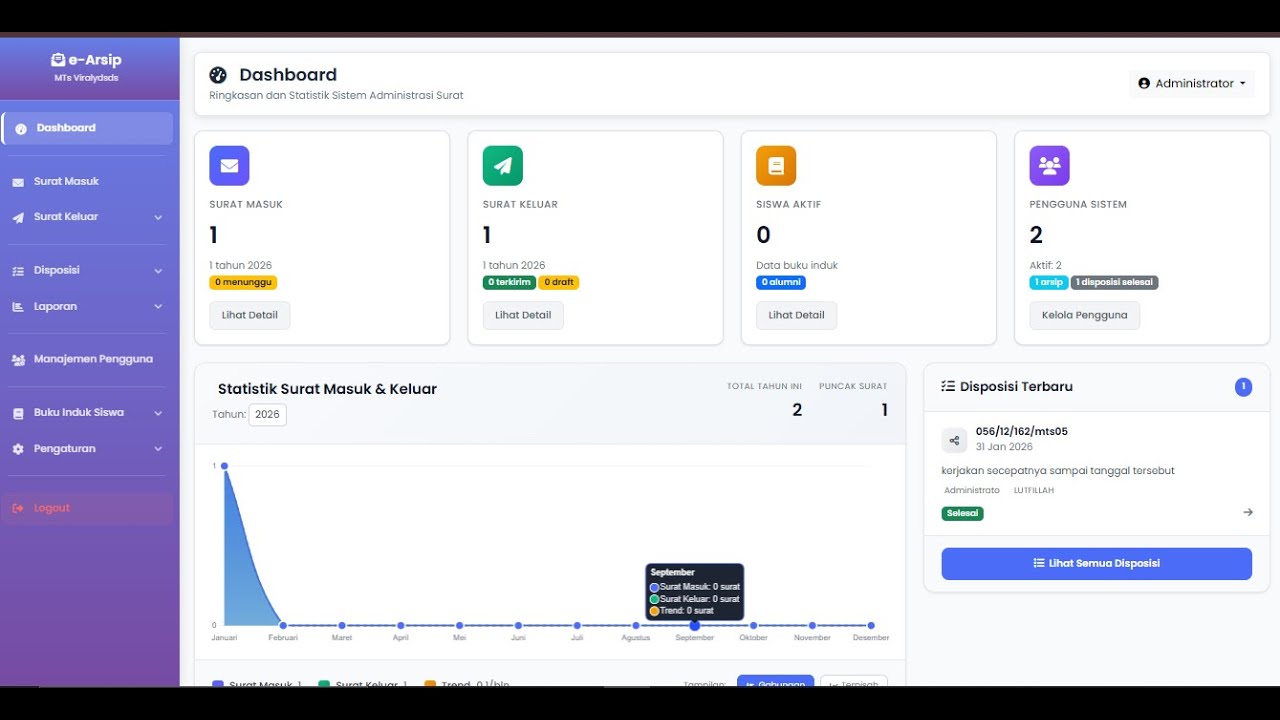Click the Kelola Pengguna button

tap(1084, 315)
